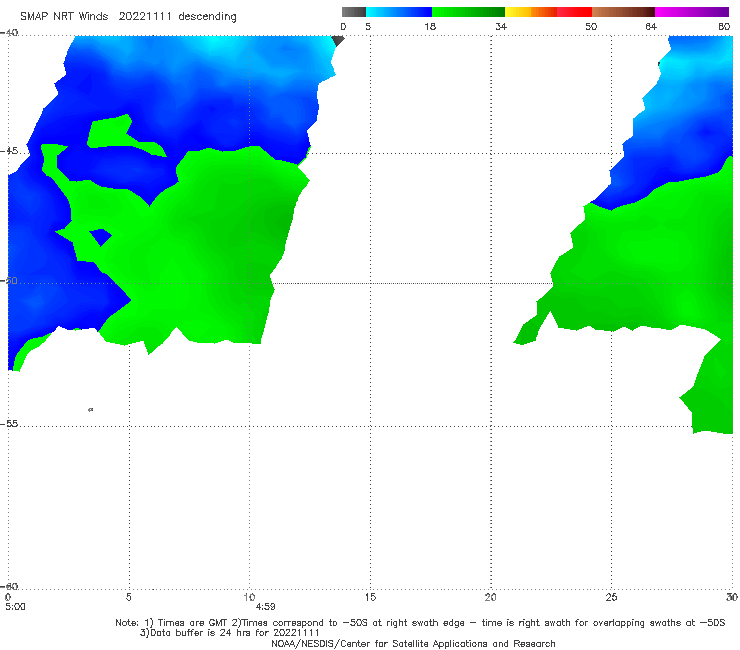Click colorbar label "64"

coord(651,27)
